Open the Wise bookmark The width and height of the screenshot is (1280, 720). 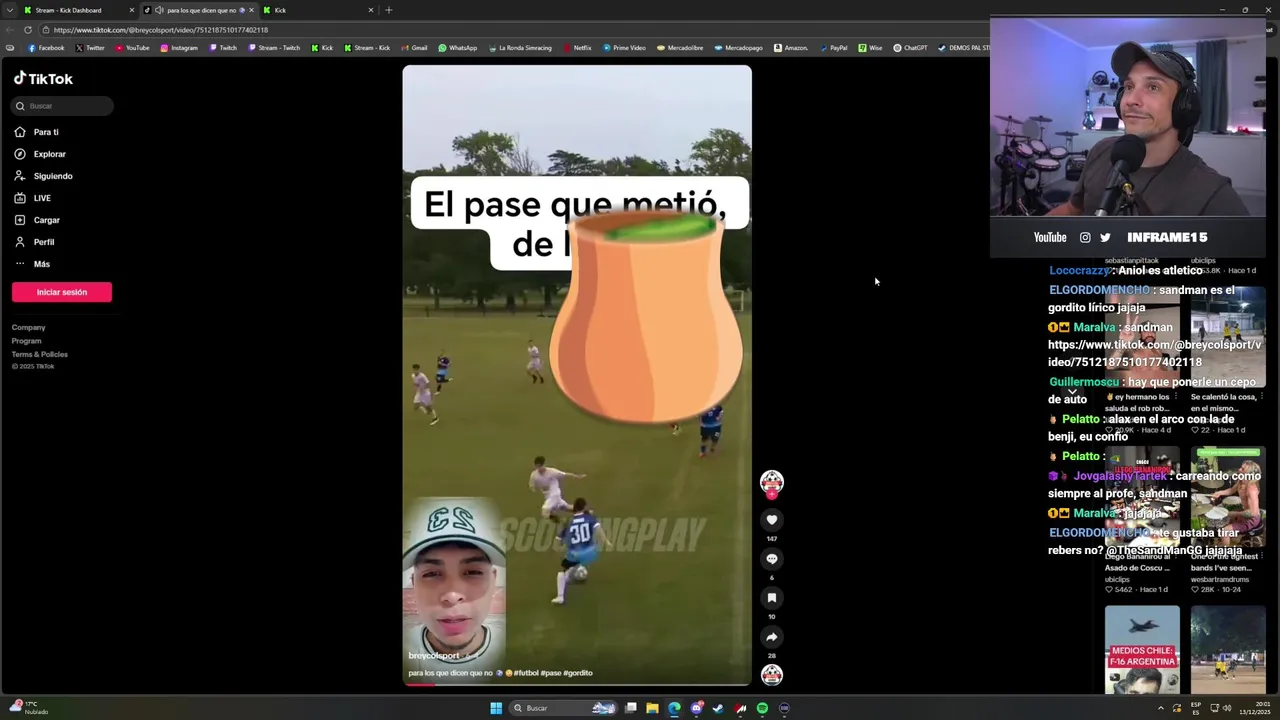tap(870, 48)
